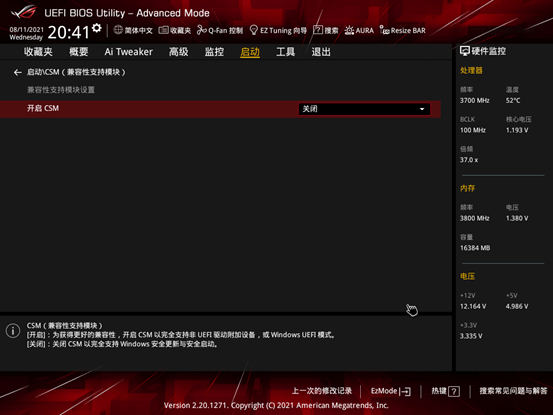The width and height of the screenshot is (553, 415).
Task: Switch to the Ai Tweaker tab
Action: point(128,52)
